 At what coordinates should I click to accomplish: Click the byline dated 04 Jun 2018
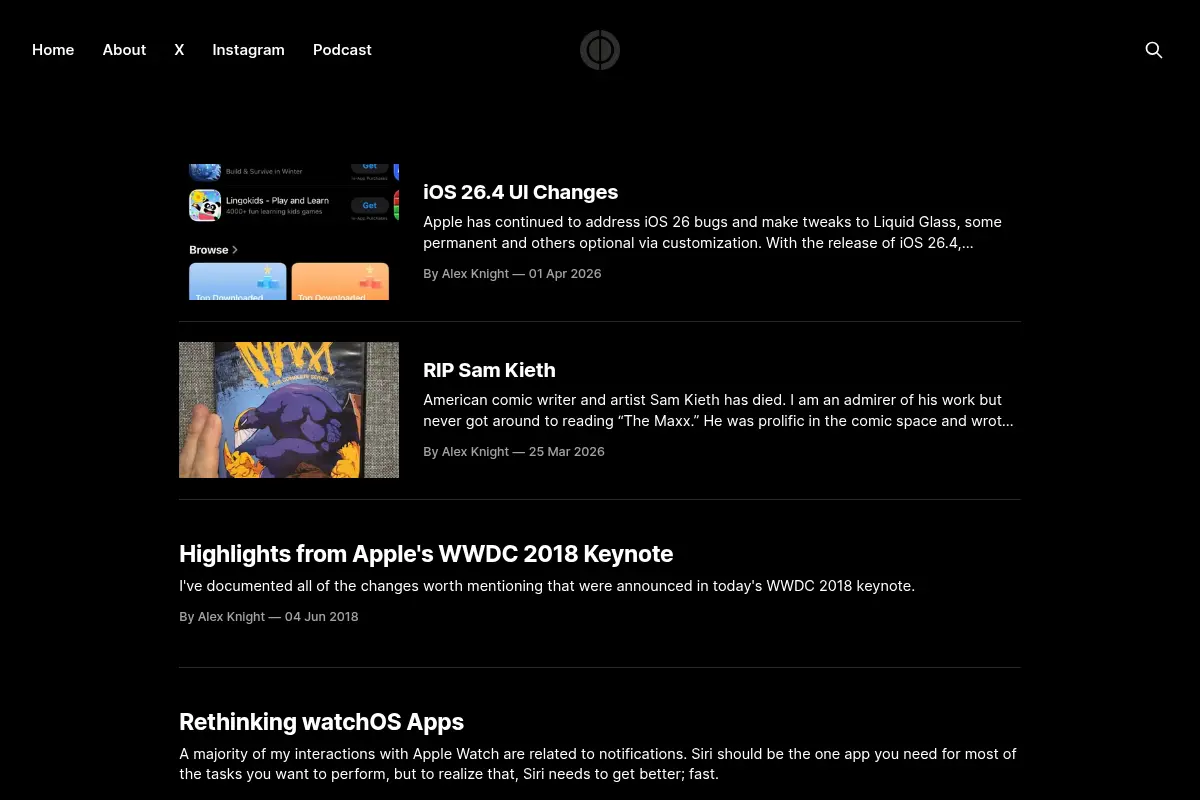click(268, 617)
